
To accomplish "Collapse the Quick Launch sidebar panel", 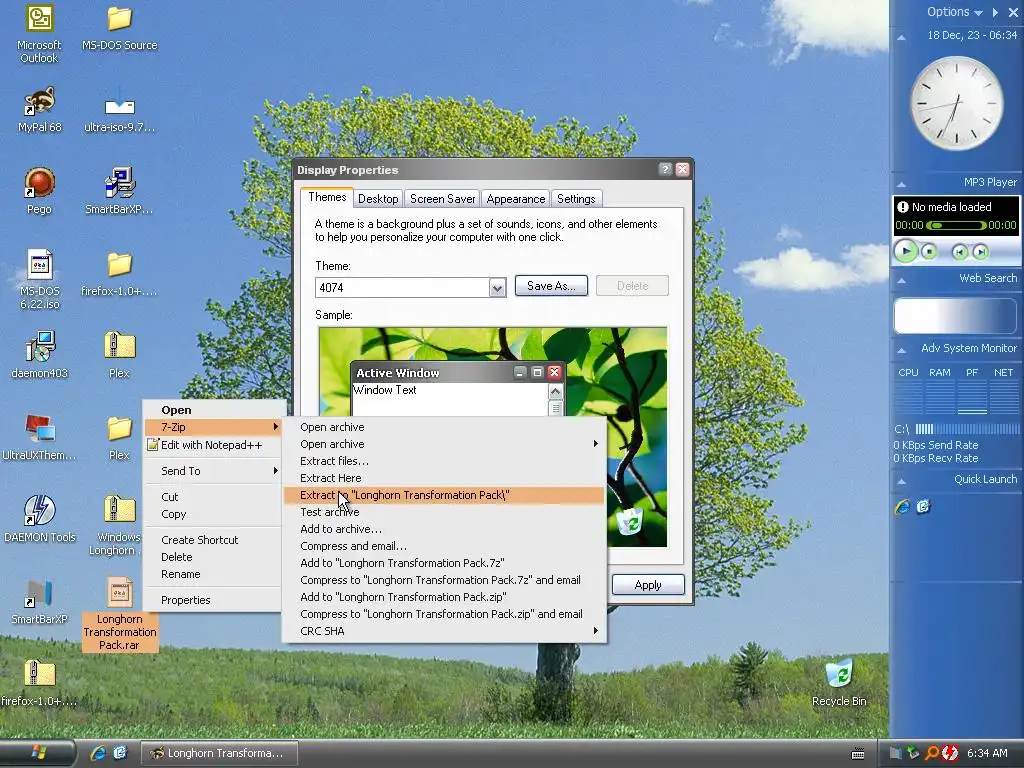I will click(901, 481).
